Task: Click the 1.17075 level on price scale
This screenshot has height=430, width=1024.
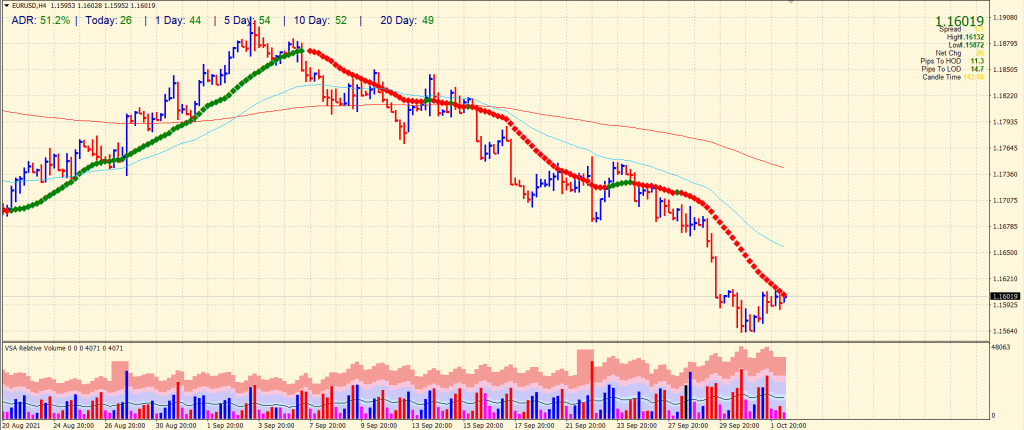Action: [1005, 200]
